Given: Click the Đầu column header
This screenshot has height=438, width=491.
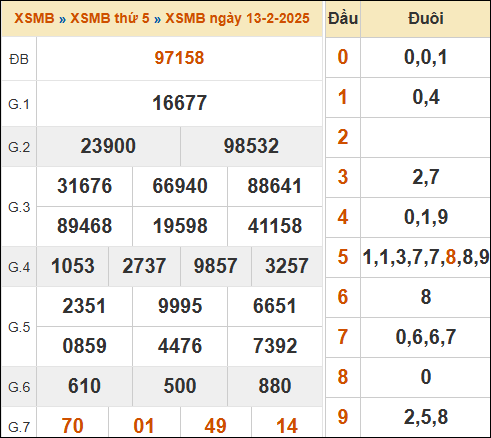Looking at the screenshot, I should coord(343,18).
